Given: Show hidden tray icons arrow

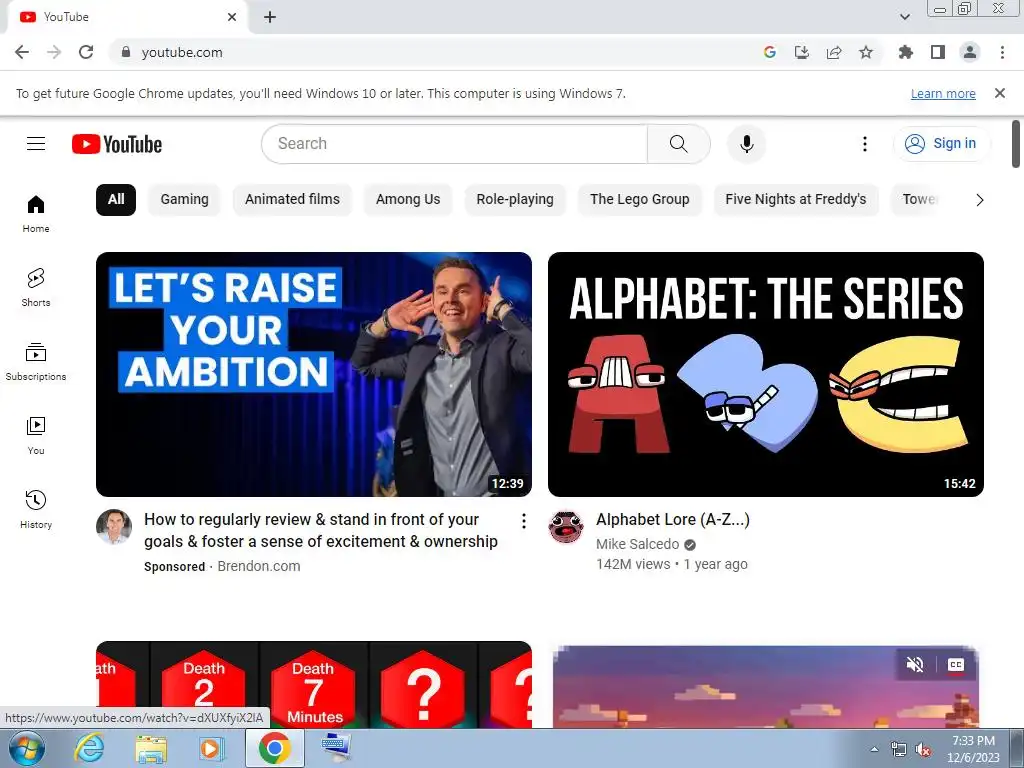Looking at the screenshot, I should (874, 749).
